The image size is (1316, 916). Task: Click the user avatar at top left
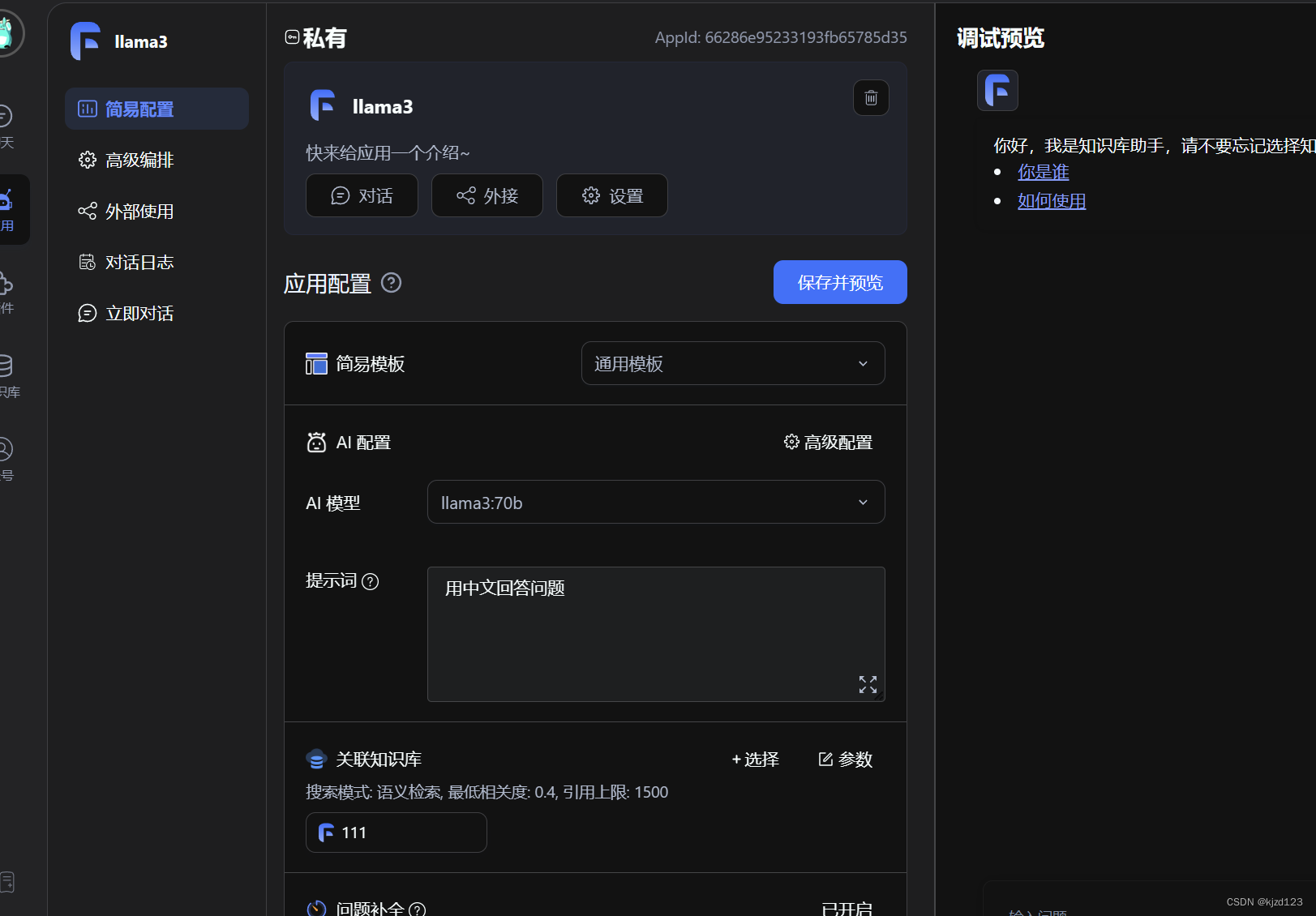pyautogui.click(x=6, y=33)
